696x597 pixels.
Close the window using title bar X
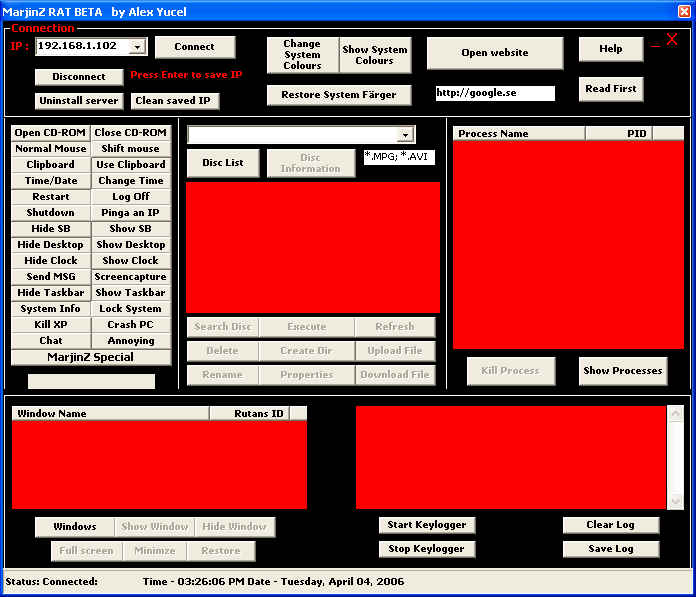[684, 11]
